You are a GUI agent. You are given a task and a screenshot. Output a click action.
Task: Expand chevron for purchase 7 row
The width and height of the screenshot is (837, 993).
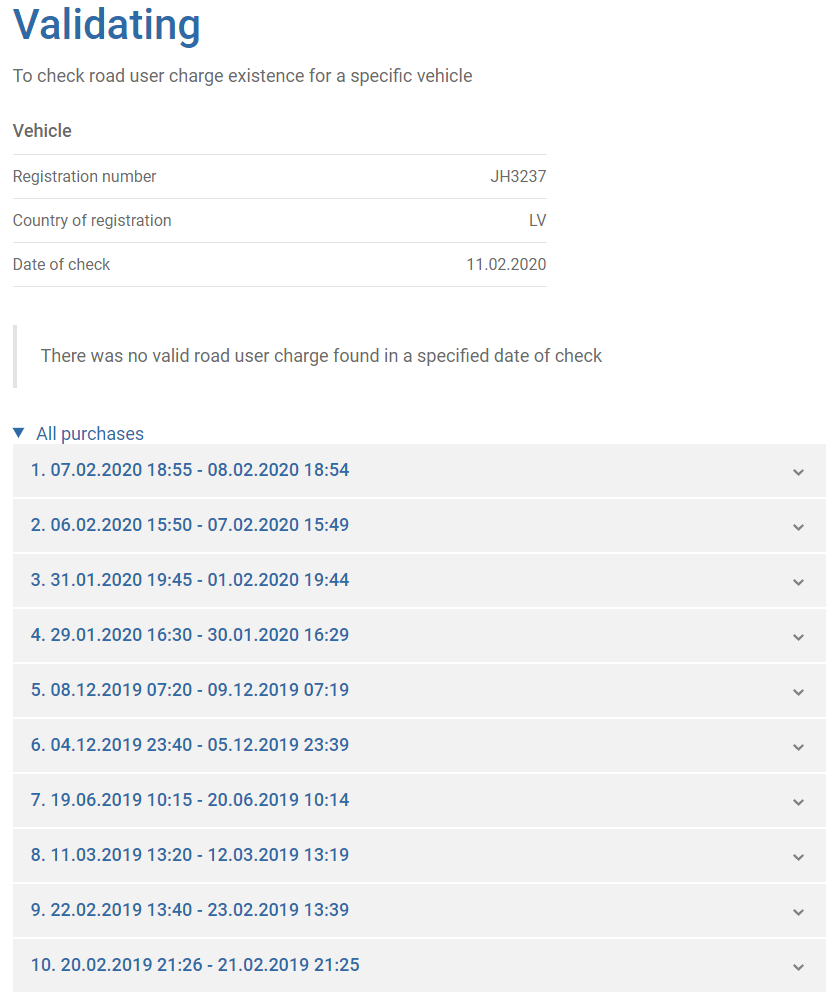pyautogui.click(x=798, y=802)
